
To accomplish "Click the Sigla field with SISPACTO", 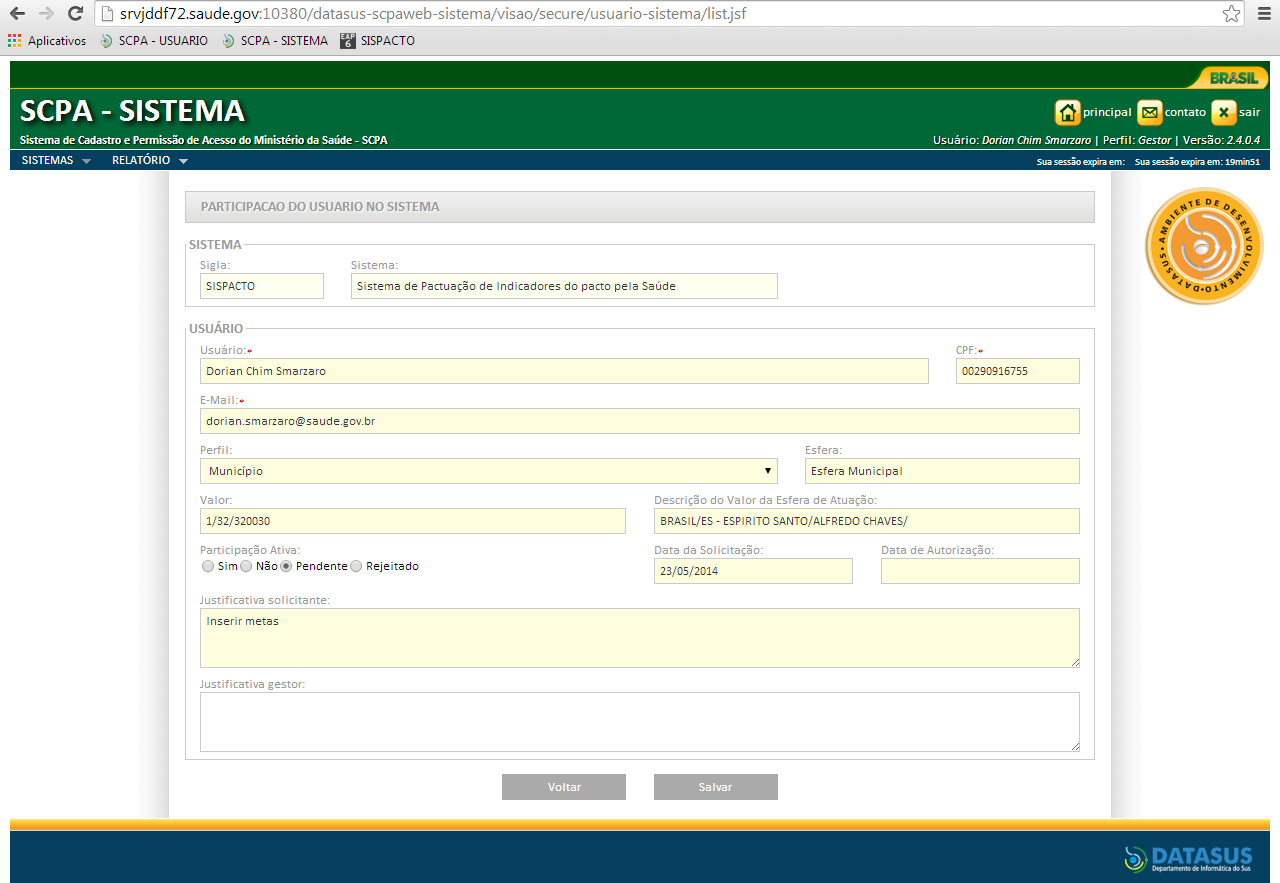I will tap(262, 286).
